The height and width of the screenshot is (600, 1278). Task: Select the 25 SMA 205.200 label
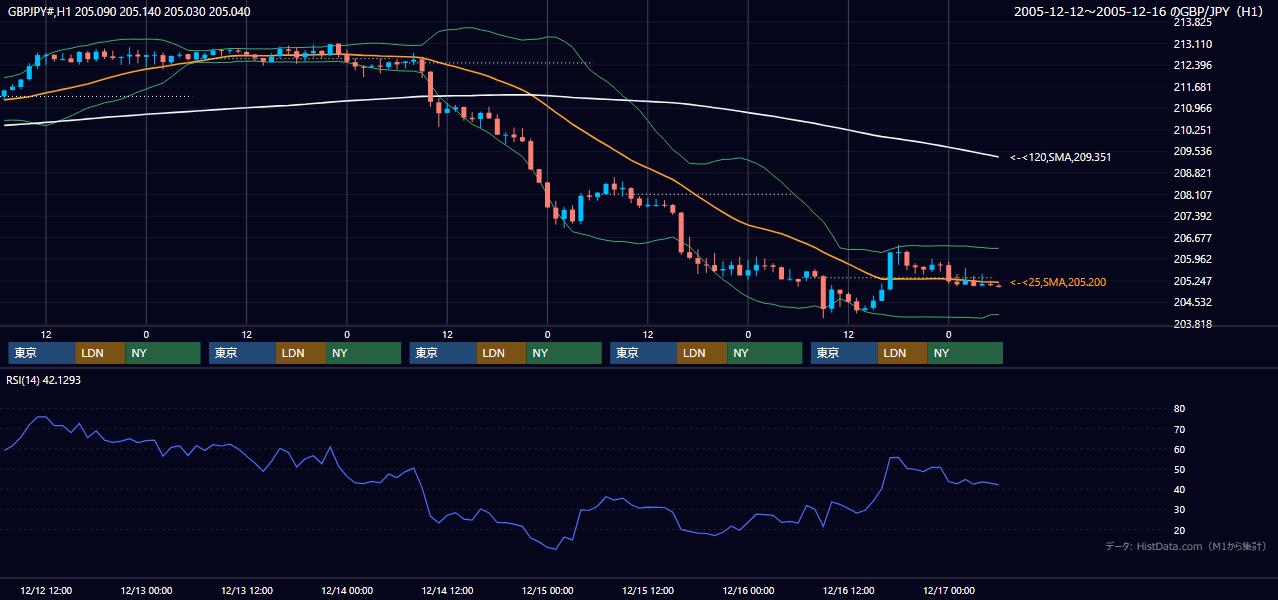tap(1057, 282)
